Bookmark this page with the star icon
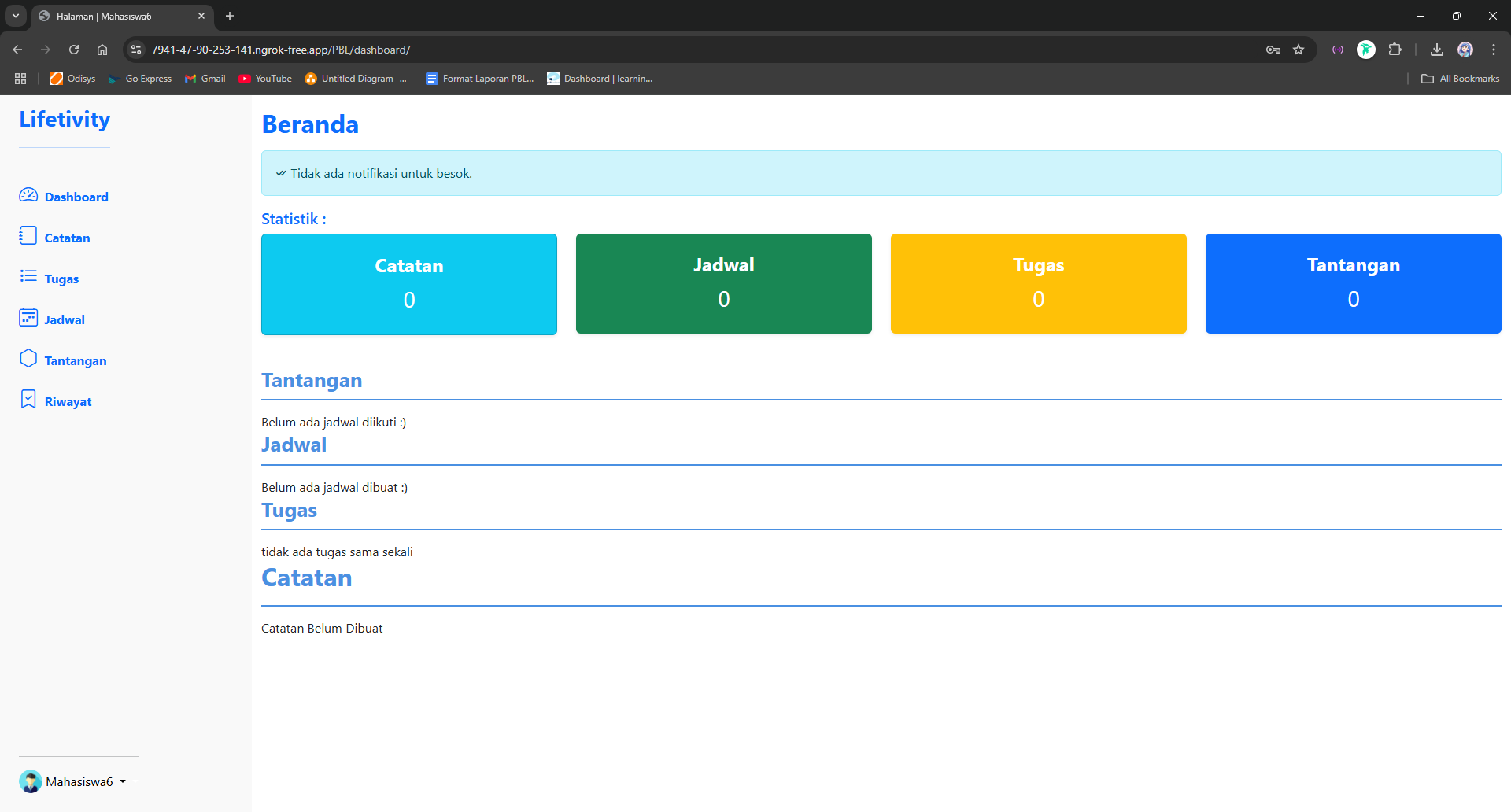1511x812 pixels. 1299,50
